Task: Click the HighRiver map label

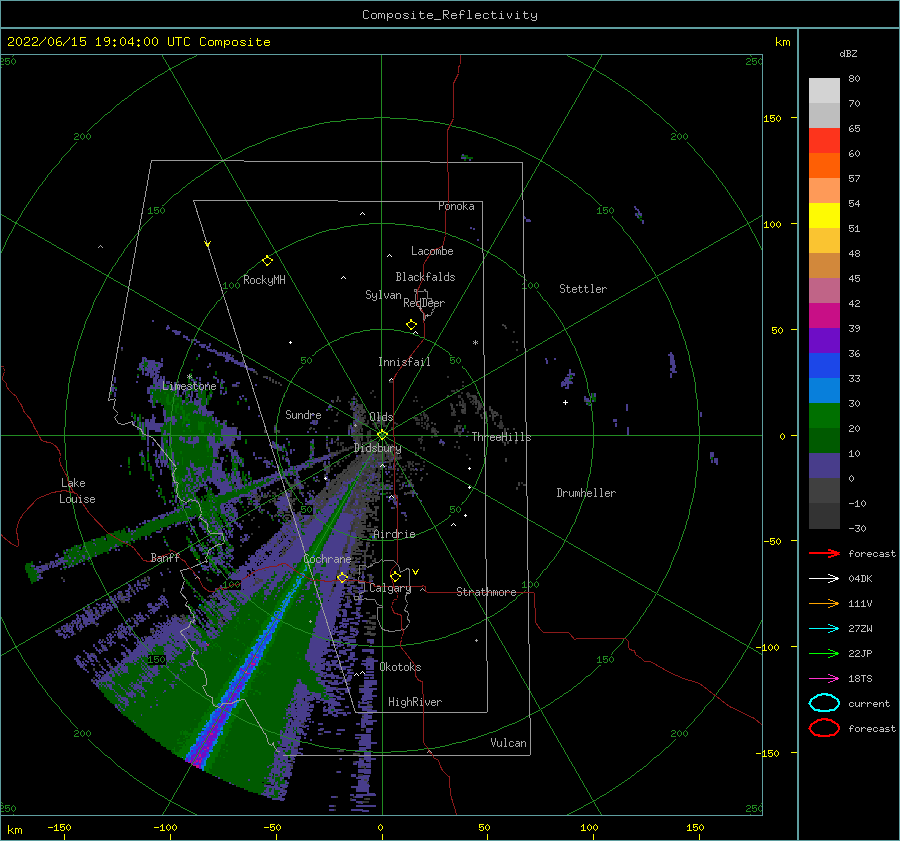Action: (x=415, y=702)
